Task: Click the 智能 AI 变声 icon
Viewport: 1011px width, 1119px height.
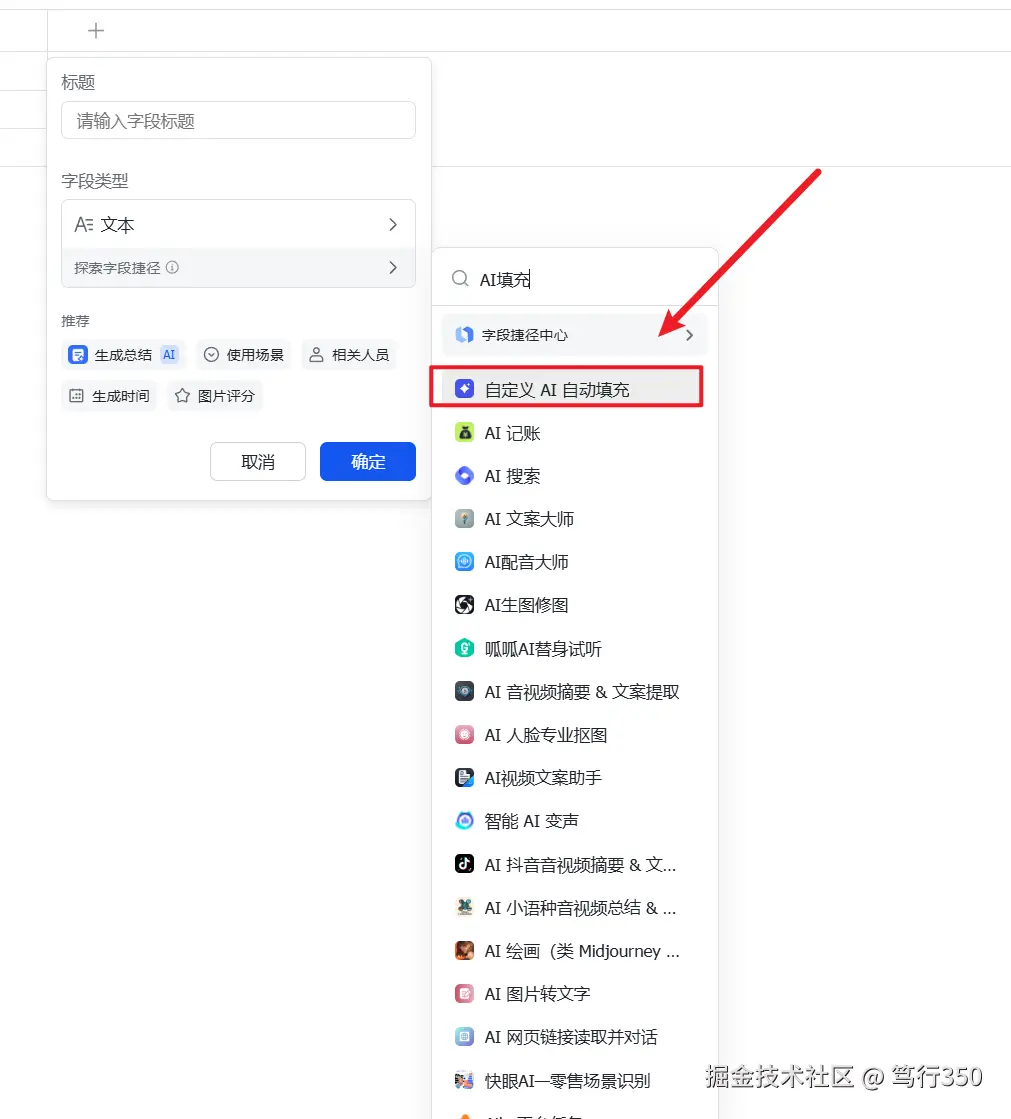Action: 464,821
